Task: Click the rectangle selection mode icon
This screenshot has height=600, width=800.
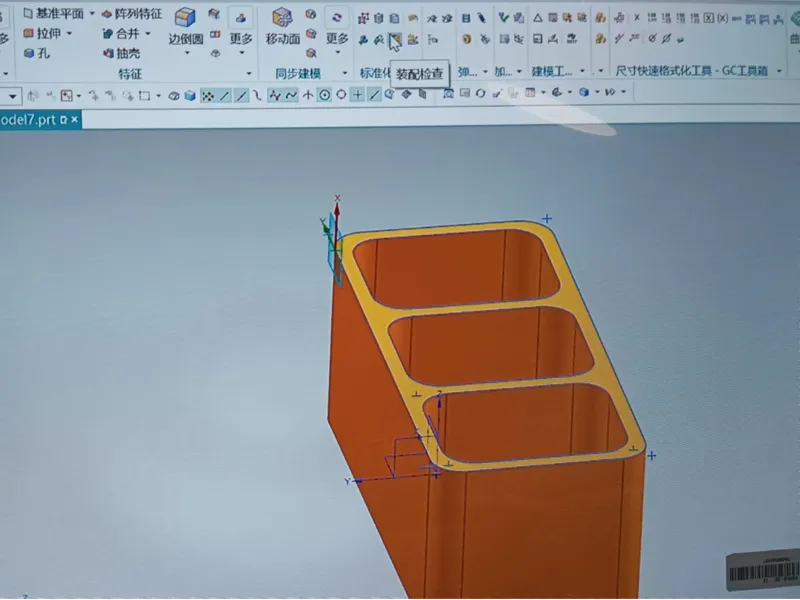Action: tap(144, 96)
